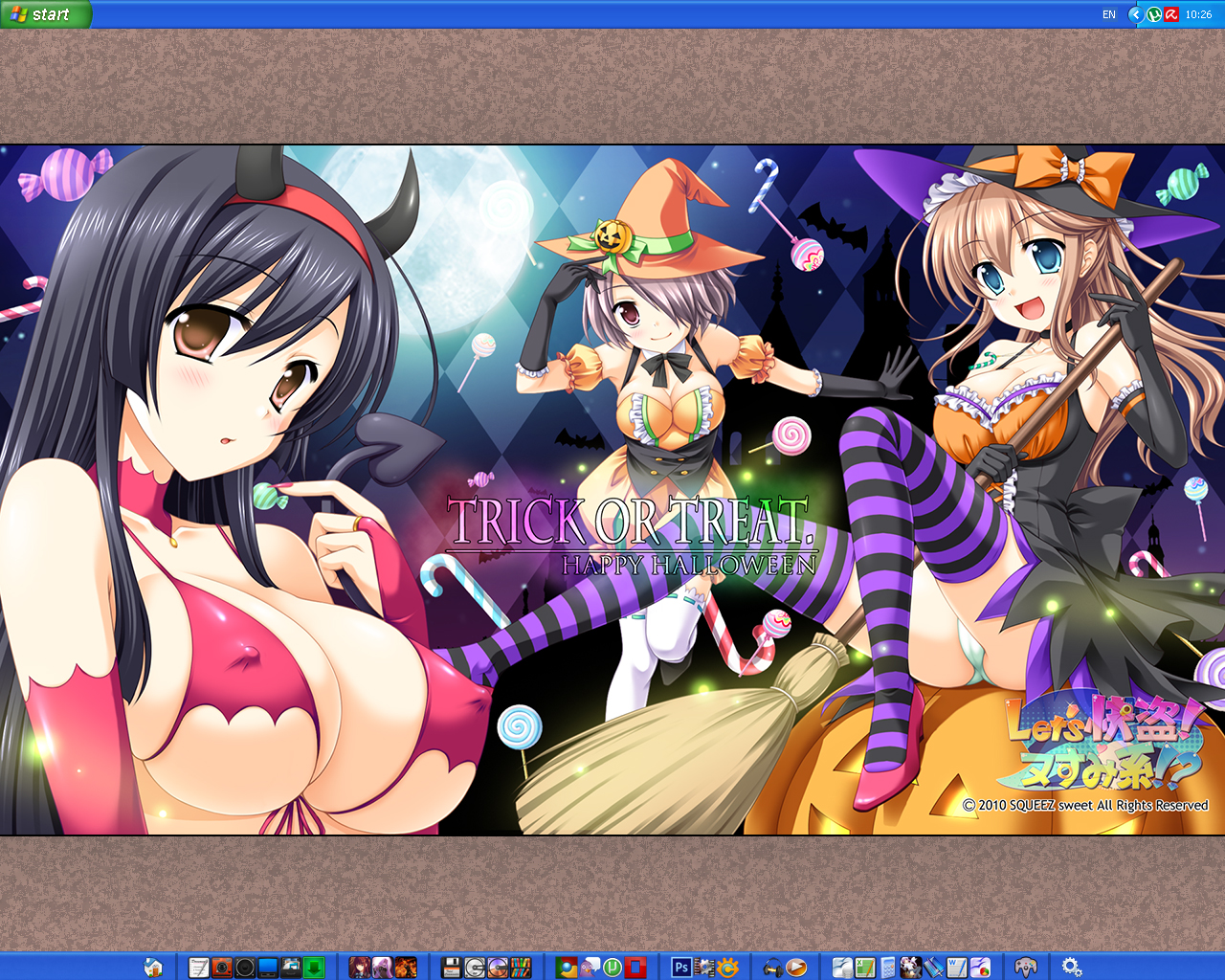This screenshot has height=980, width=1225.
Task: Open the blue monitor screen icon in dock
Action: click(268, 968)
